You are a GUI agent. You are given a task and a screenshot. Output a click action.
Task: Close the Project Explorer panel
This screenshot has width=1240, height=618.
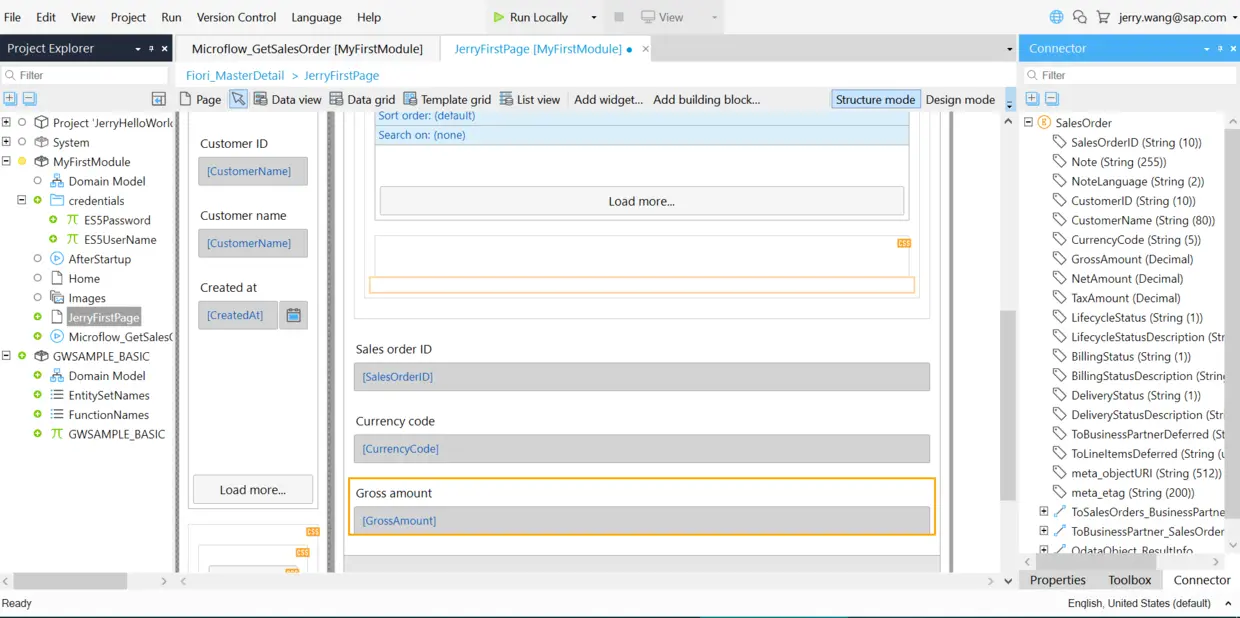(164, 48)
